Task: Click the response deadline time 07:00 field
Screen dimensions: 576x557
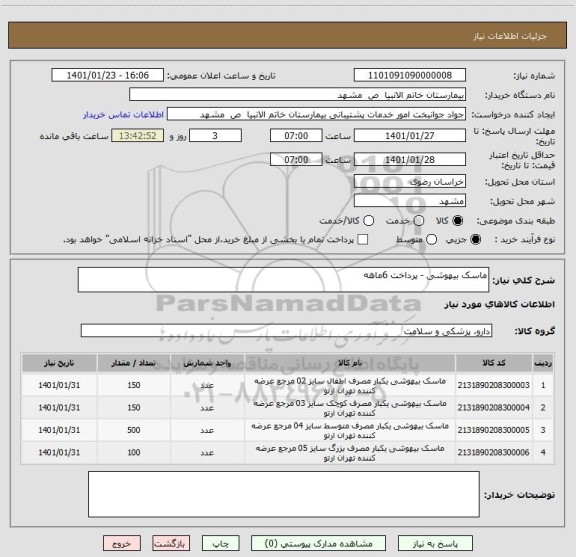Action: (x=296, y=136)
